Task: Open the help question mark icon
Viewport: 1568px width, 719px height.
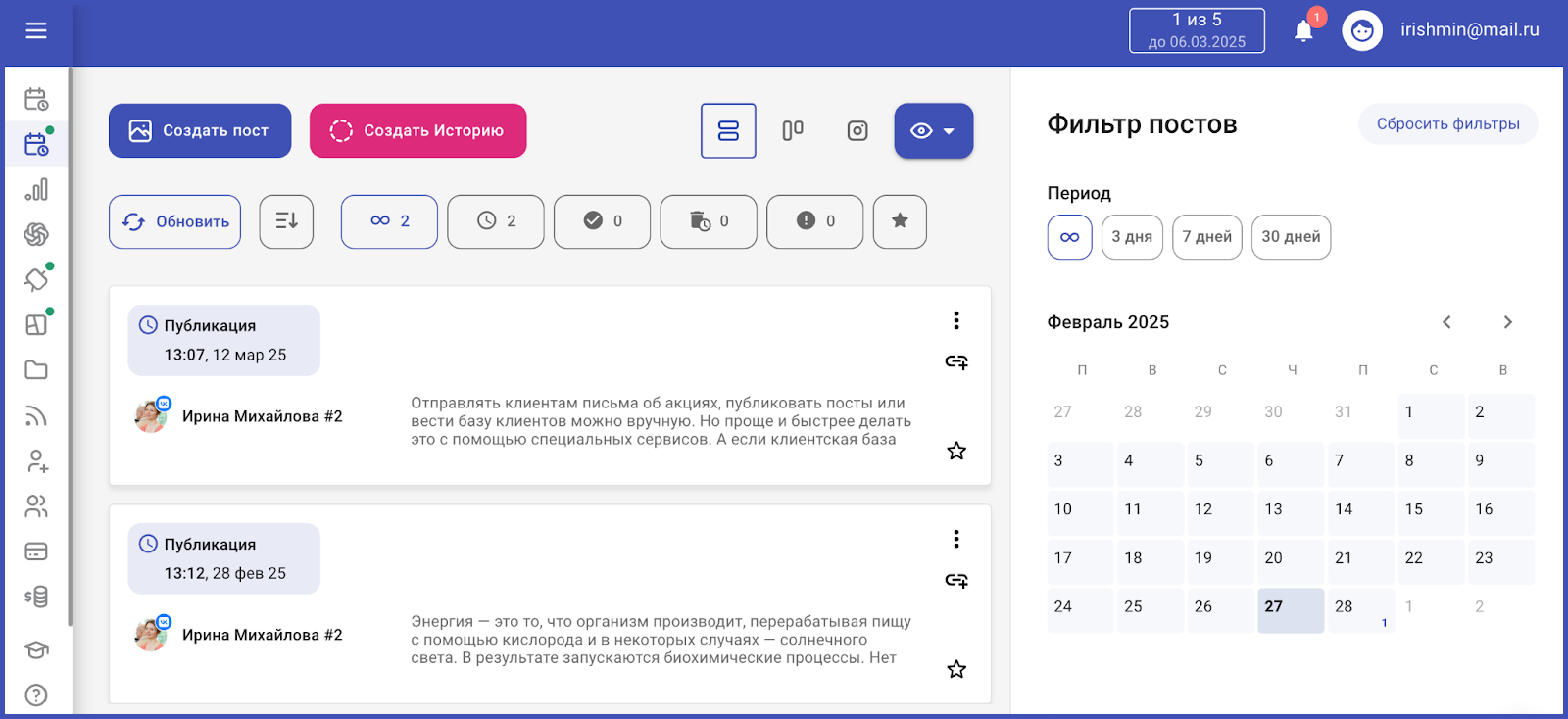Action: (x=36, y=695)
